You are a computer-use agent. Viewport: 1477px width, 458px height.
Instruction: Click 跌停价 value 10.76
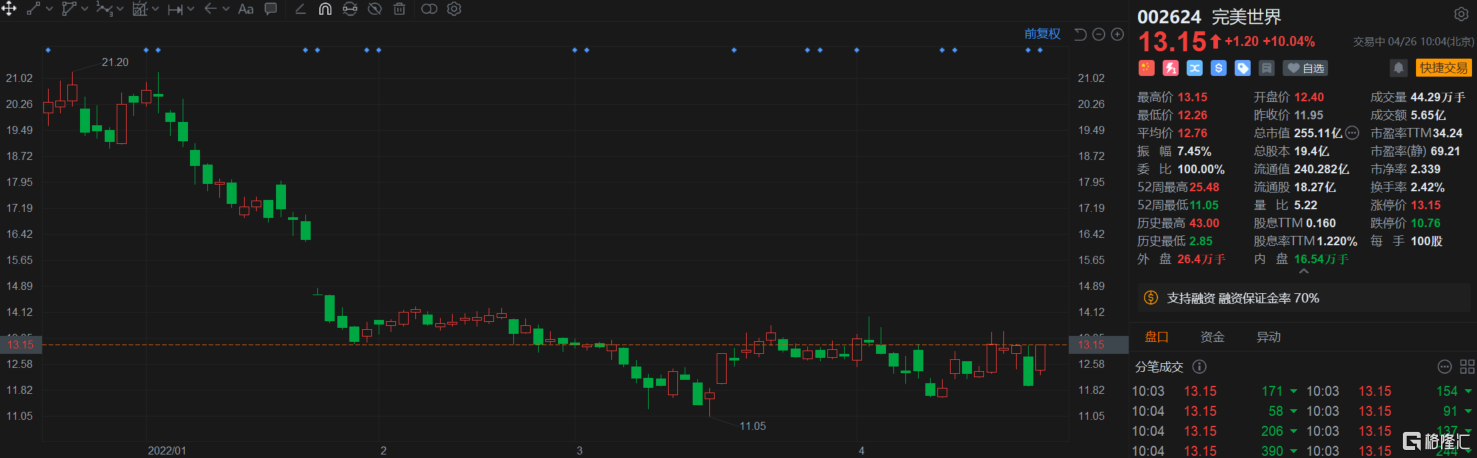click(x=1426, y=223)
